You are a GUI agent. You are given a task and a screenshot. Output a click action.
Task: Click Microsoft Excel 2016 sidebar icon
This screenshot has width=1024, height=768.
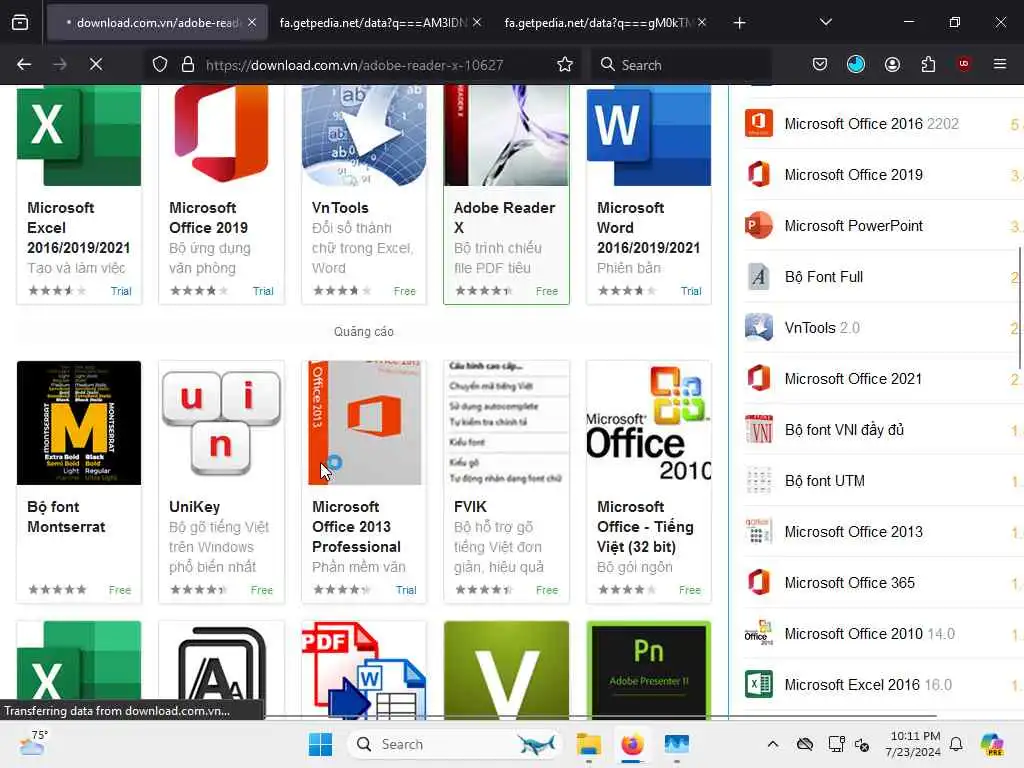point(759,684)
